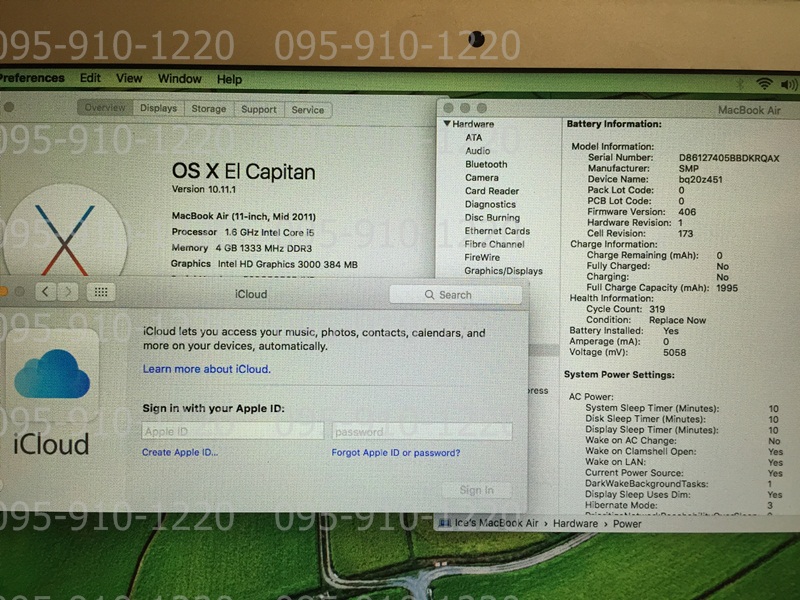Select Ethernet Cards in hardware list

click(x=497, y=231)
